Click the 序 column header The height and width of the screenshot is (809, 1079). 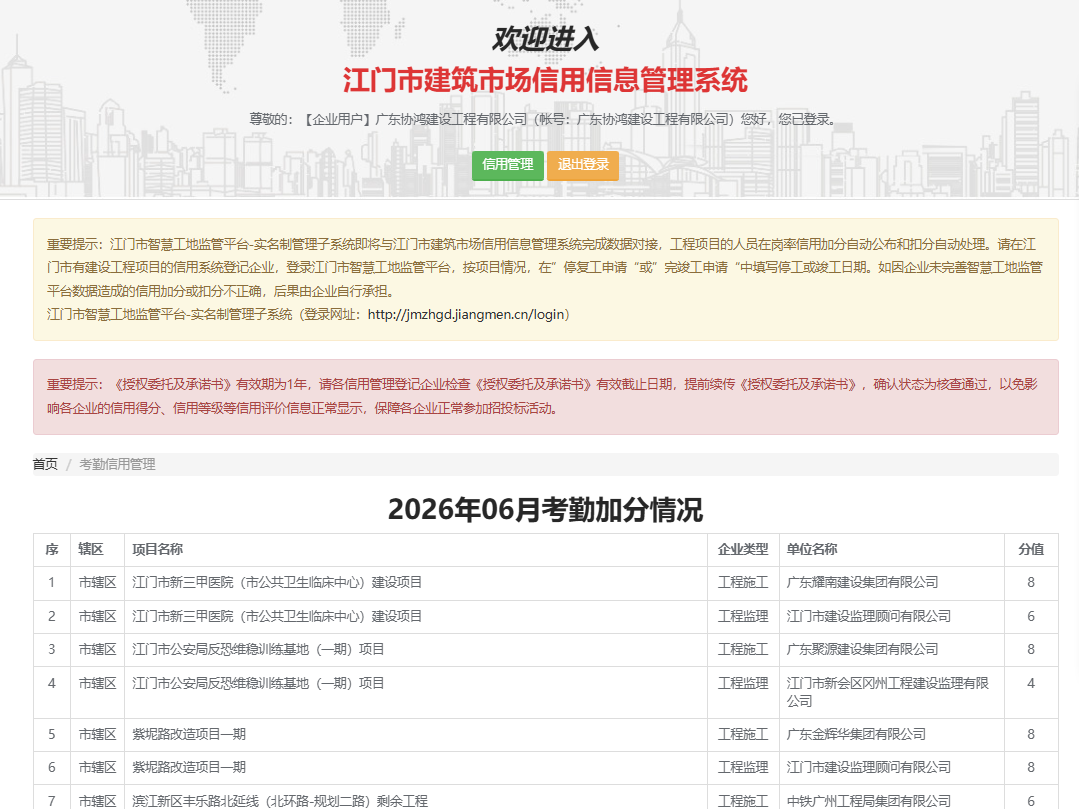click(x=52, y=550)
